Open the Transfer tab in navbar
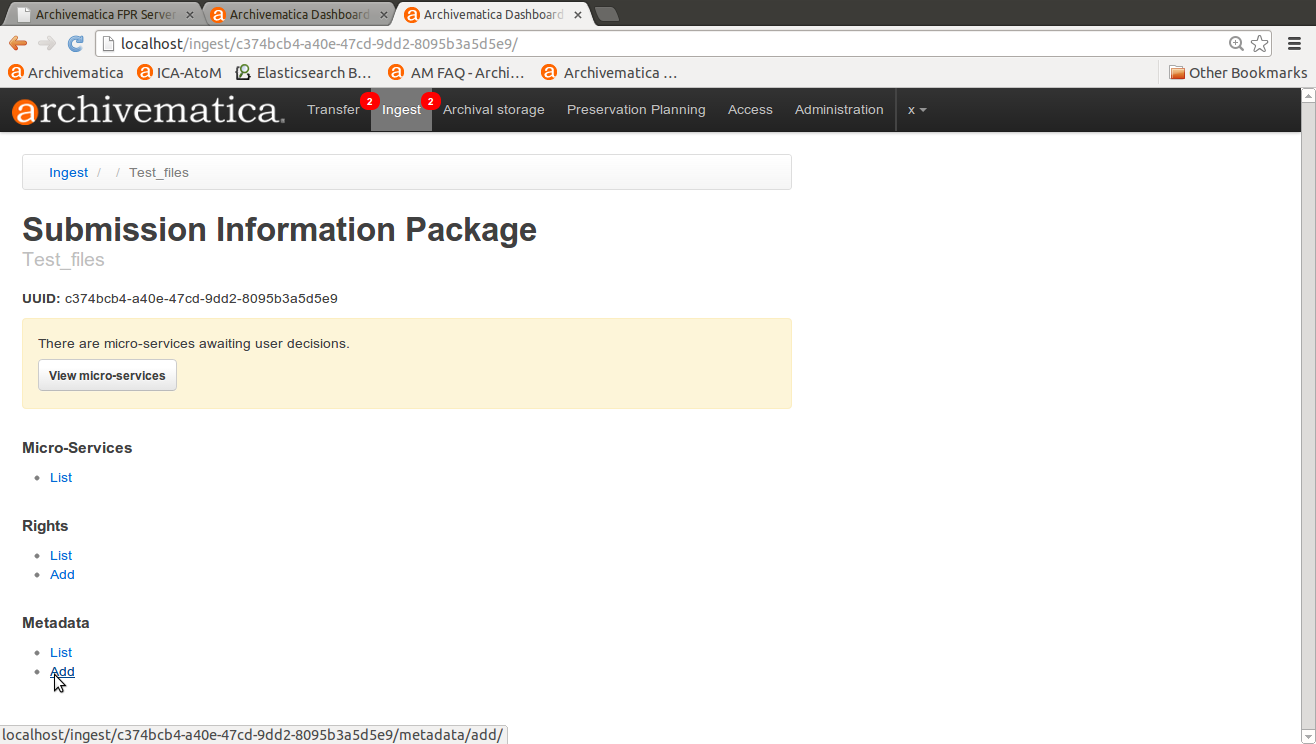The image size is (1316, 744). click(x=333, y=110)
